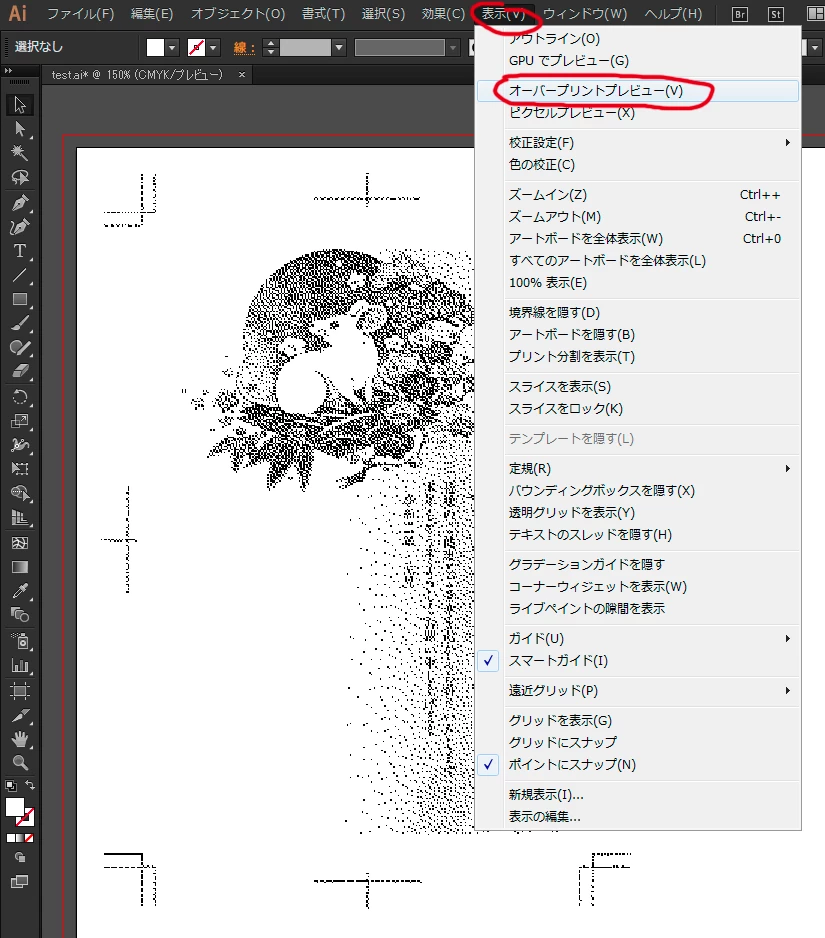Viewport: 825px width, 938px height.
Task: Select the Type tool
Action: tap(20, 251)
